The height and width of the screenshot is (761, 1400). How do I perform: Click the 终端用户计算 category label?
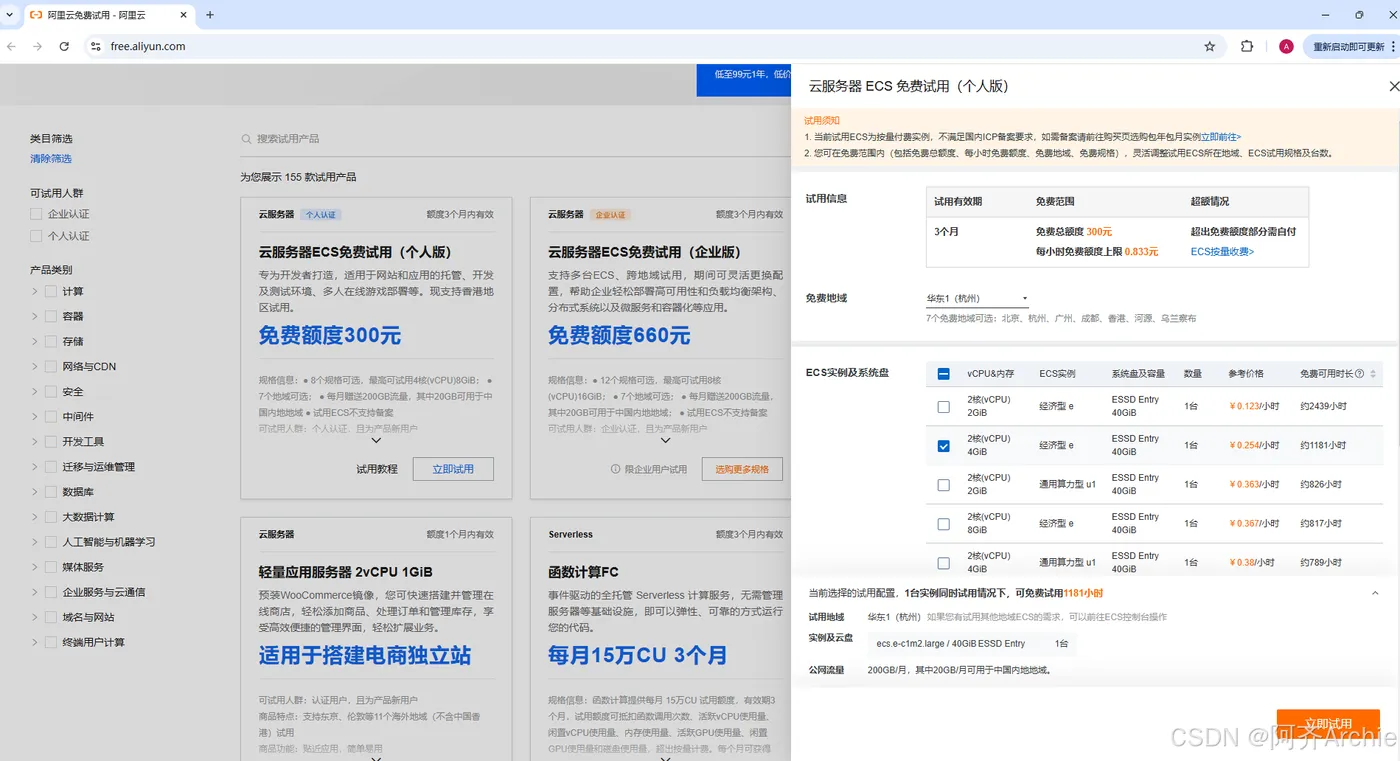93,642
